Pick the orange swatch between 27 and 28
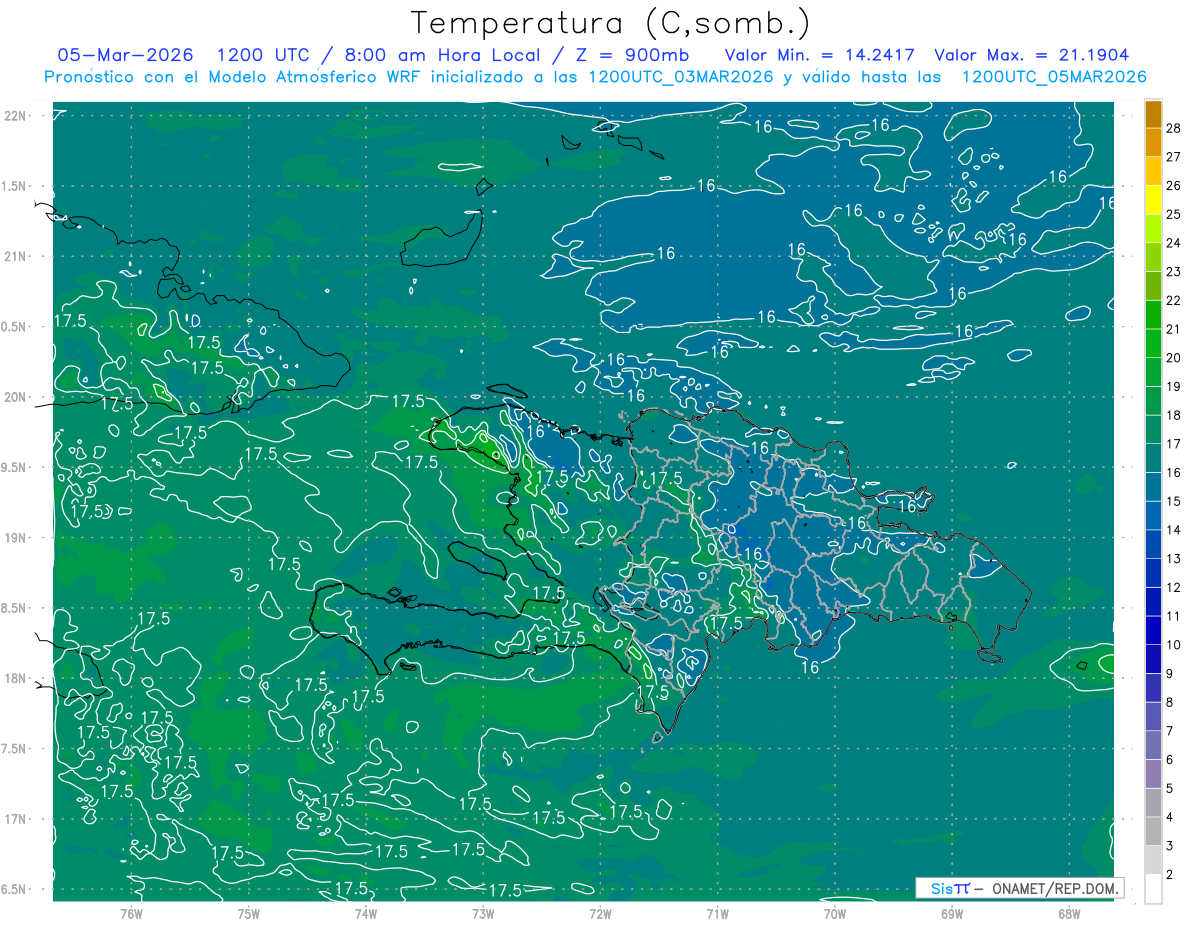The image size is (1200, 927). pyautogui.click(x=1153, y=142)
